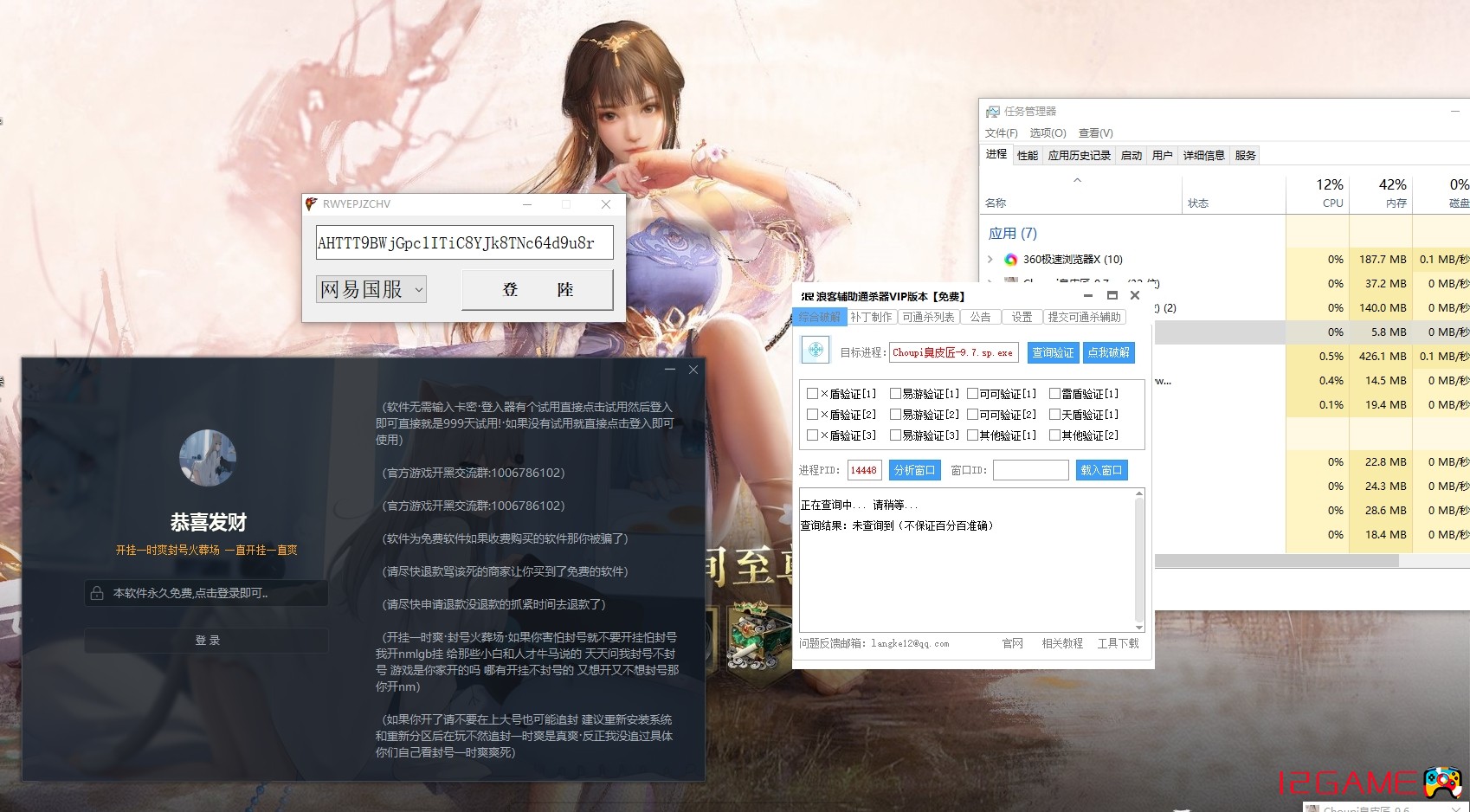Open the 用户 tab in Task Manager
The width and height of the screenshot is (1470, 812).
tap(1163, 156)
